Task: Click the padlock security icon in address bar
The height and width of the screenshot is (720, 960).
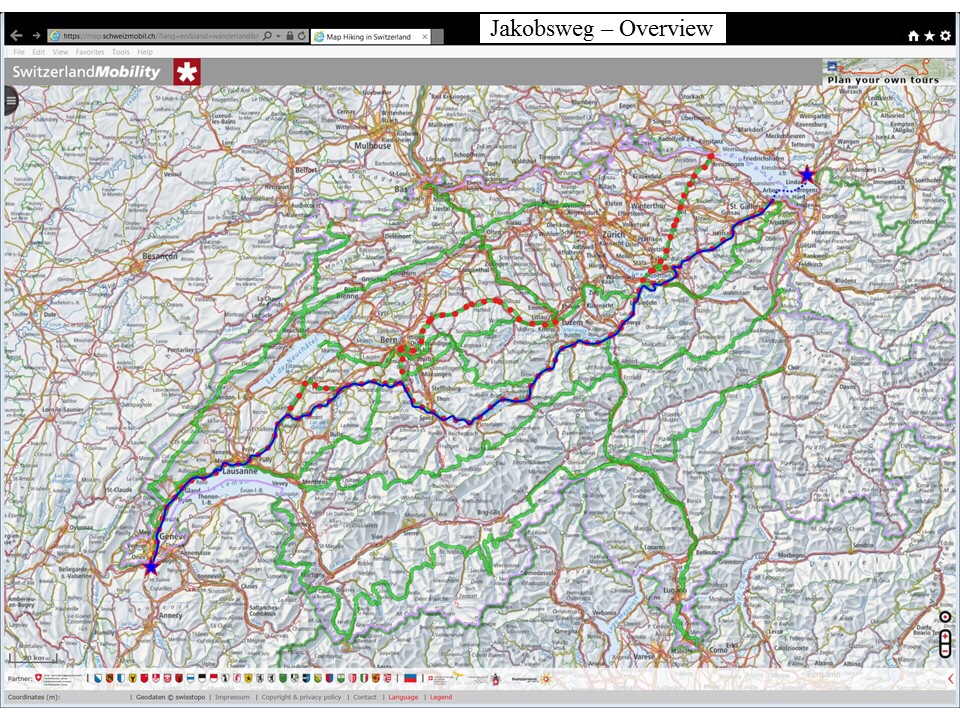Action: 289,36
